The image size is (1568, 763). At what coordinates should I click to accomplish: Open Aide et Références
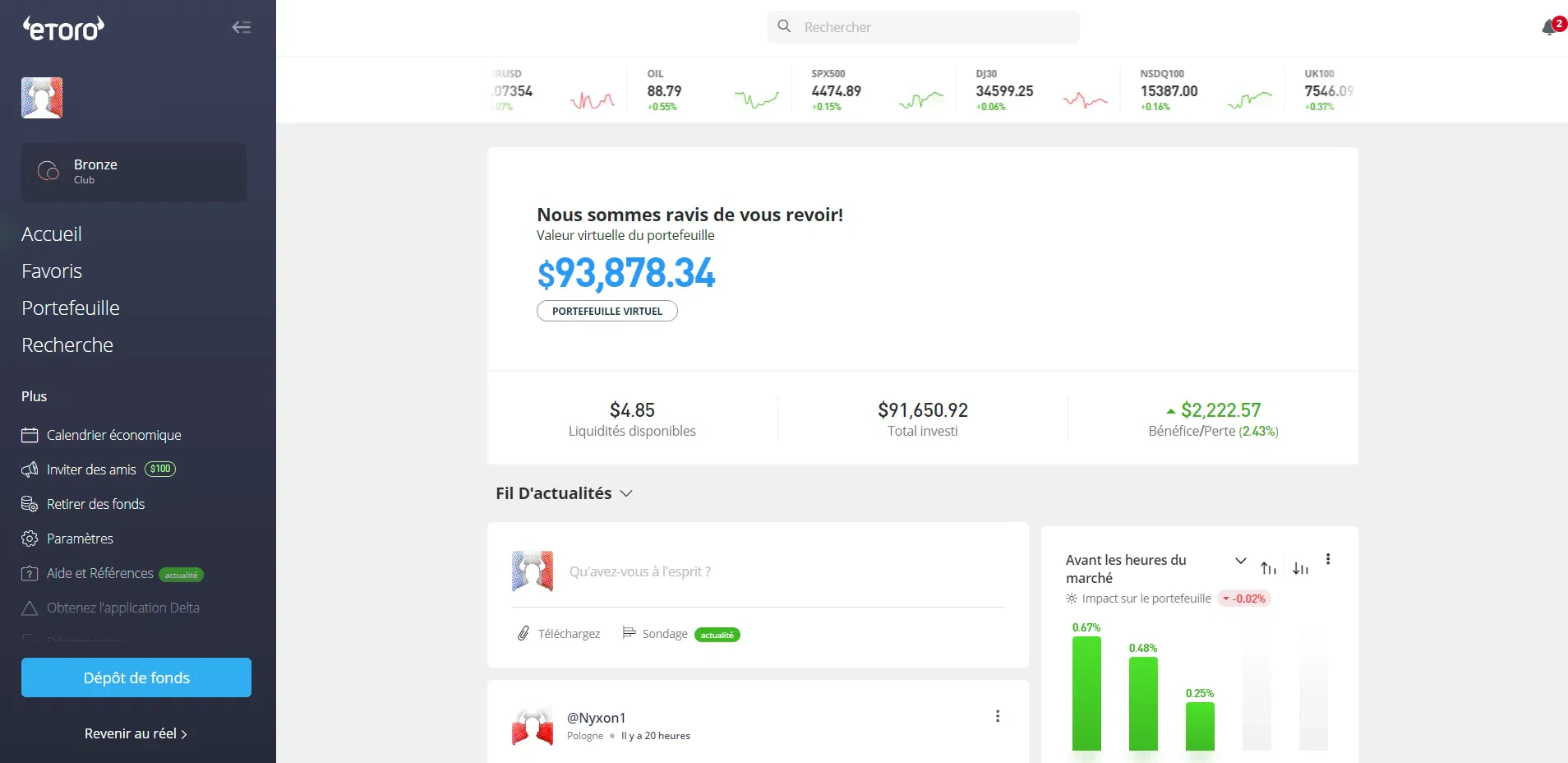[99, 573]
